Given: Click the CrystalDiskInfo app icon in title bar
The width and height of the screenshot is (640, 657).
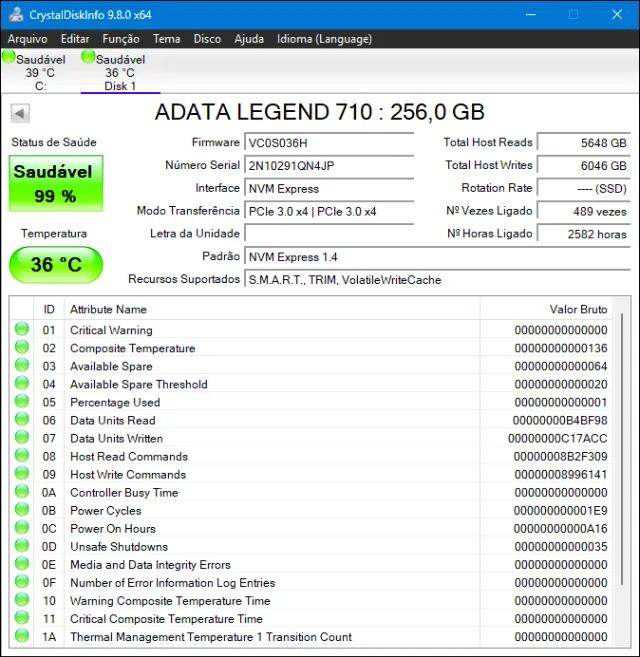Looking at the screenshot, I should coord(16,14).
